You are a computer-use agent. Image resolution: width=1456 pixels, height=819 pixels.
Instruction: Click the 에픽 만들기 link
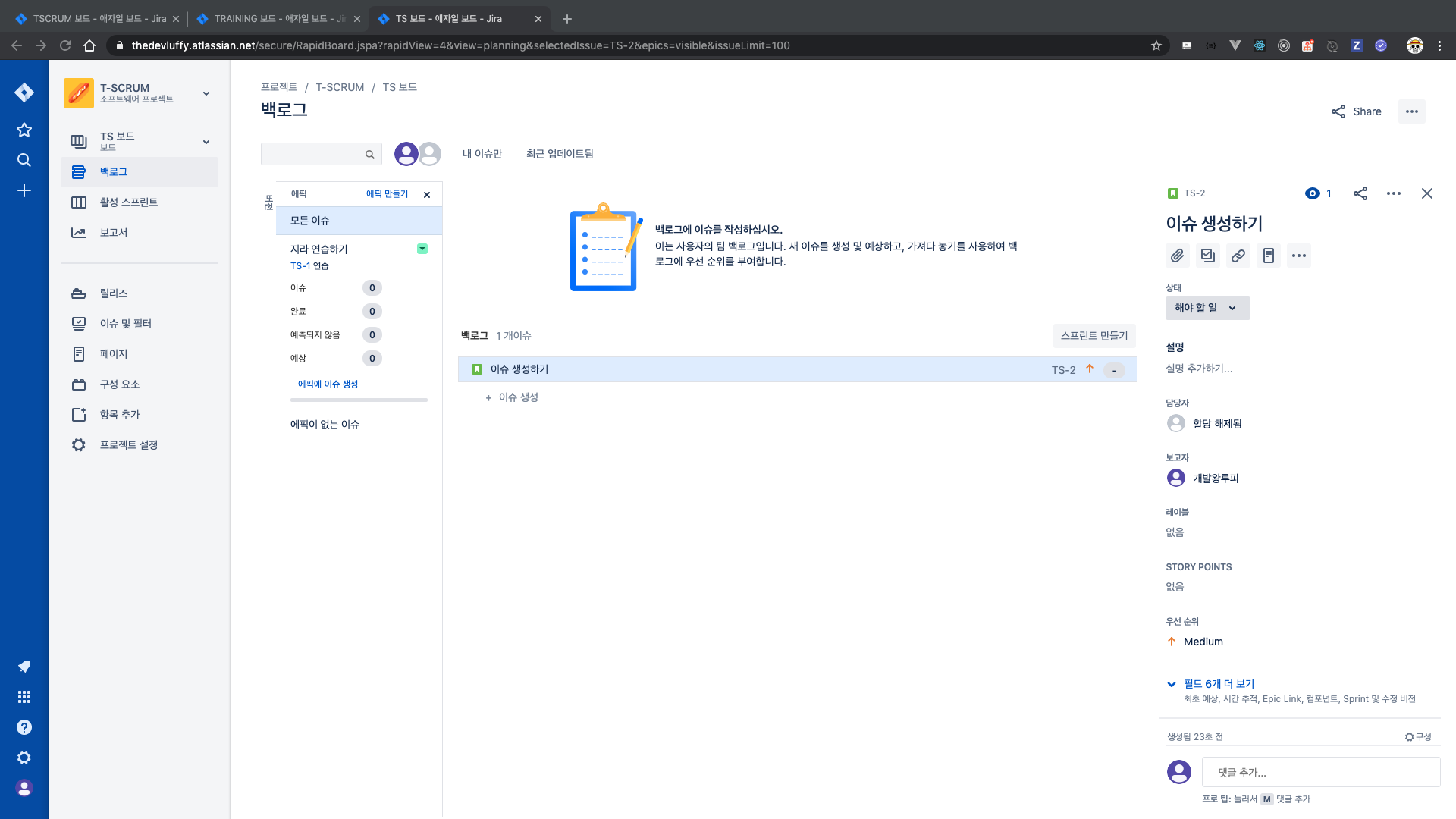[387, 194]
